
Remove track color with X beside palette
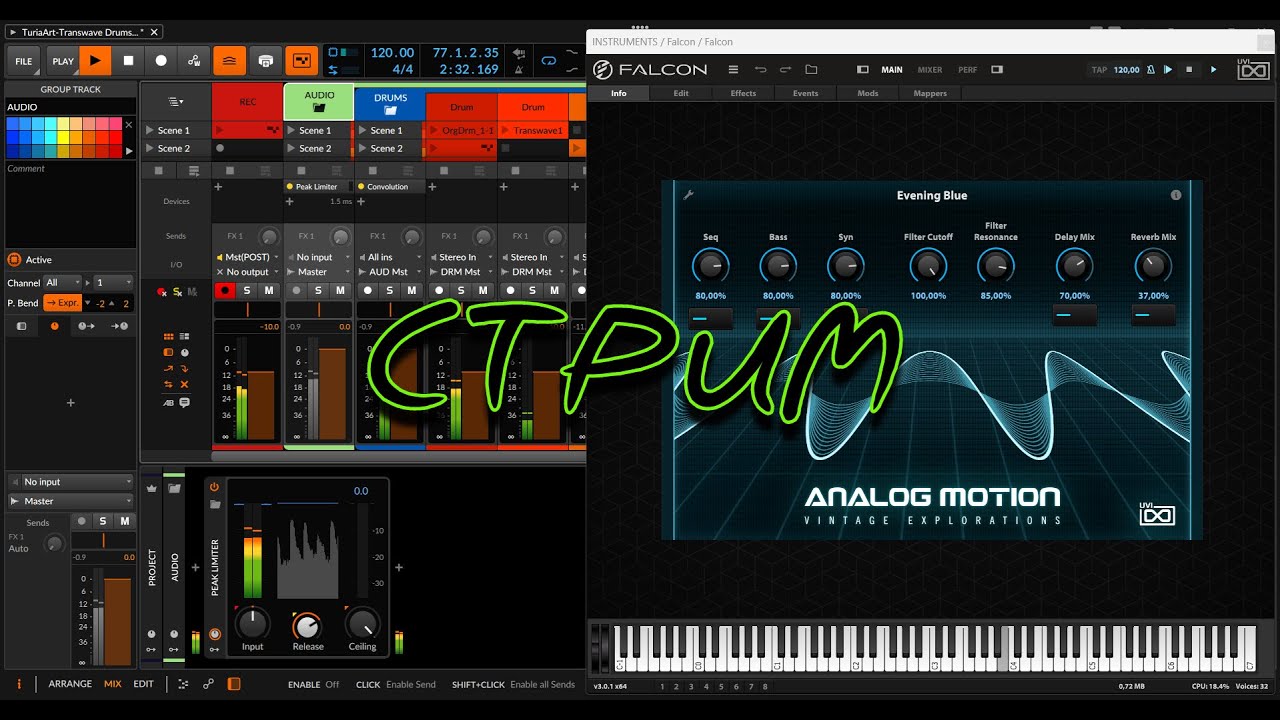128,125
